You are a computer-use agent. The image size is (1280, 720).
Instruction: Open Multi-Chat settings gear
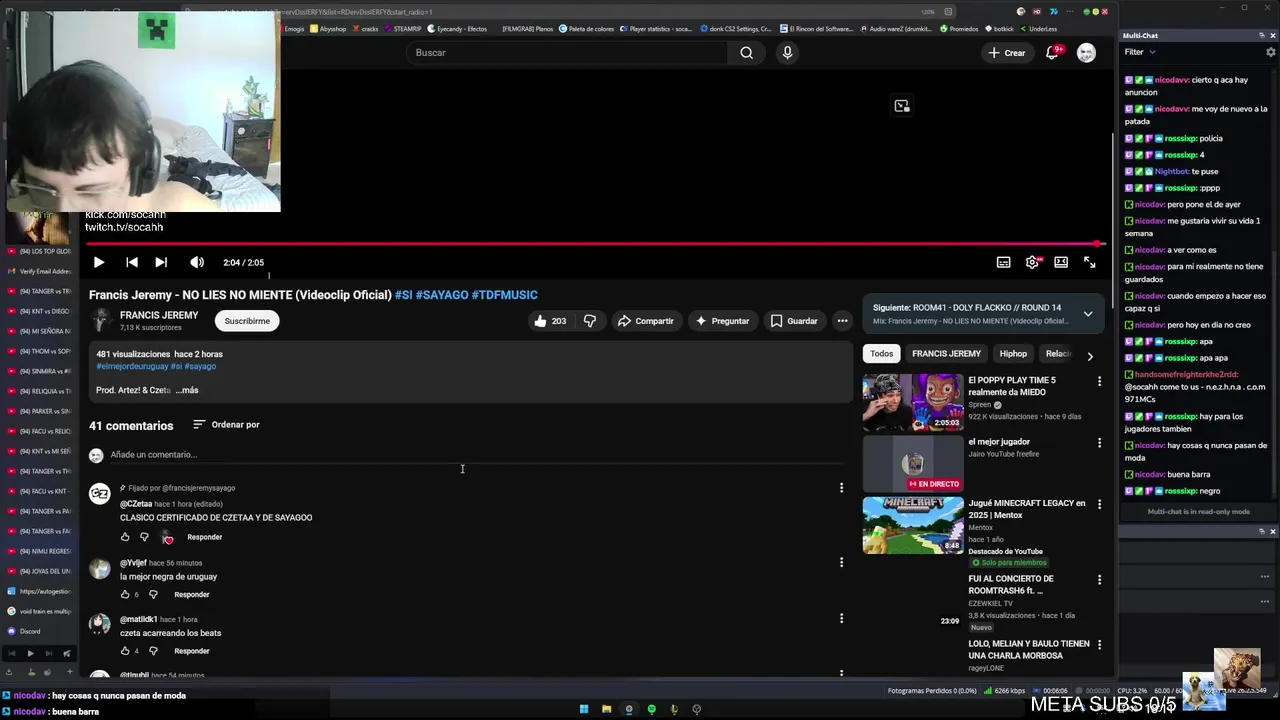pyautogui.click(x=1271, y=52)
